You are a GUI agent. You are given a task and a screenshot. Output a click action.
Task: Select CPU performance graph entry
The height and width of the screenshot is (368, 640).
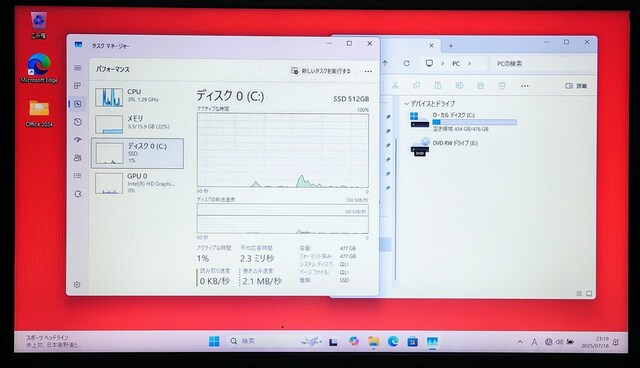tap(138, 97)
